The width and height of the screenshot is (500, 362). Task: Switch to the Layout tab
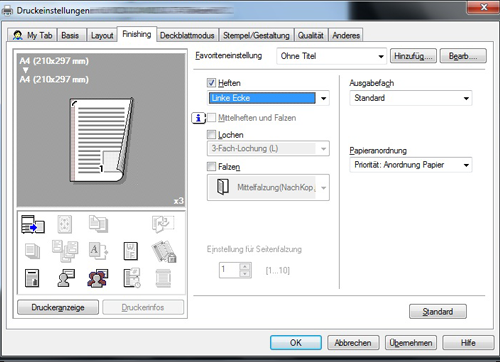102,35
